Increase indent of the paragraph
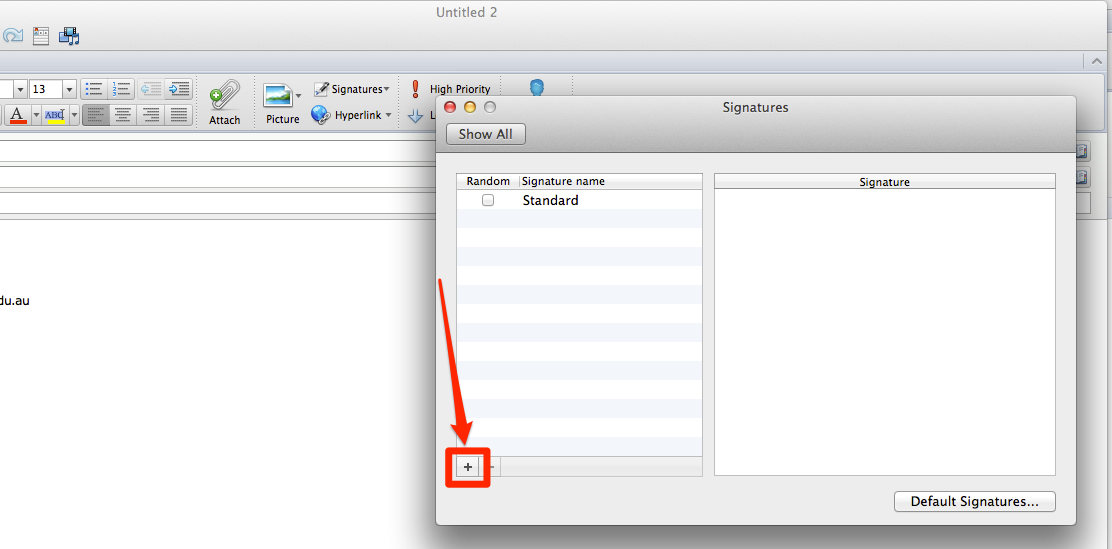Viewport: 1112px width, 549px height. (179, 89)
